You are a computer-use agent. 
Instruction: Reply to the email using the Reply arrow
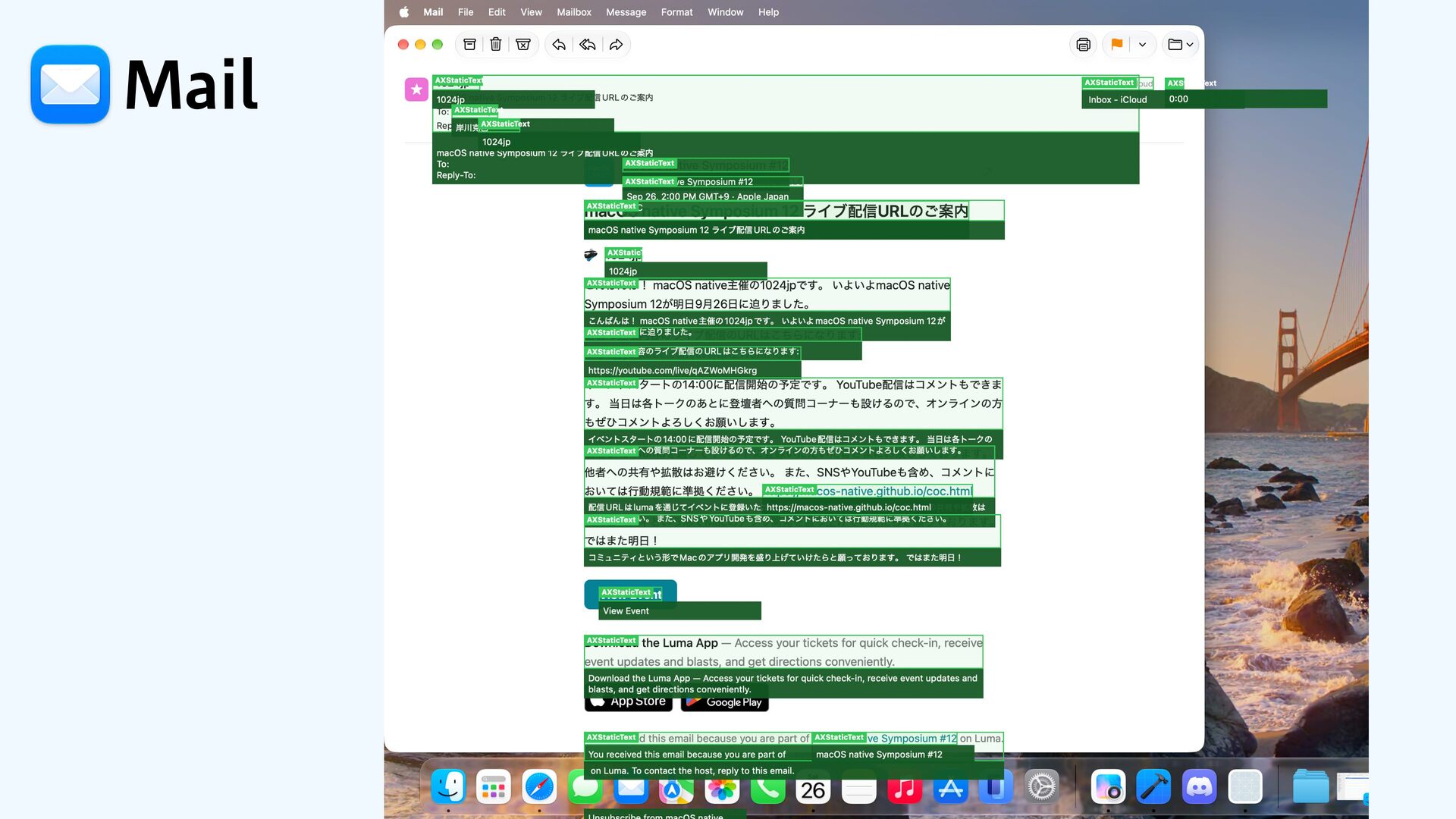559,45
